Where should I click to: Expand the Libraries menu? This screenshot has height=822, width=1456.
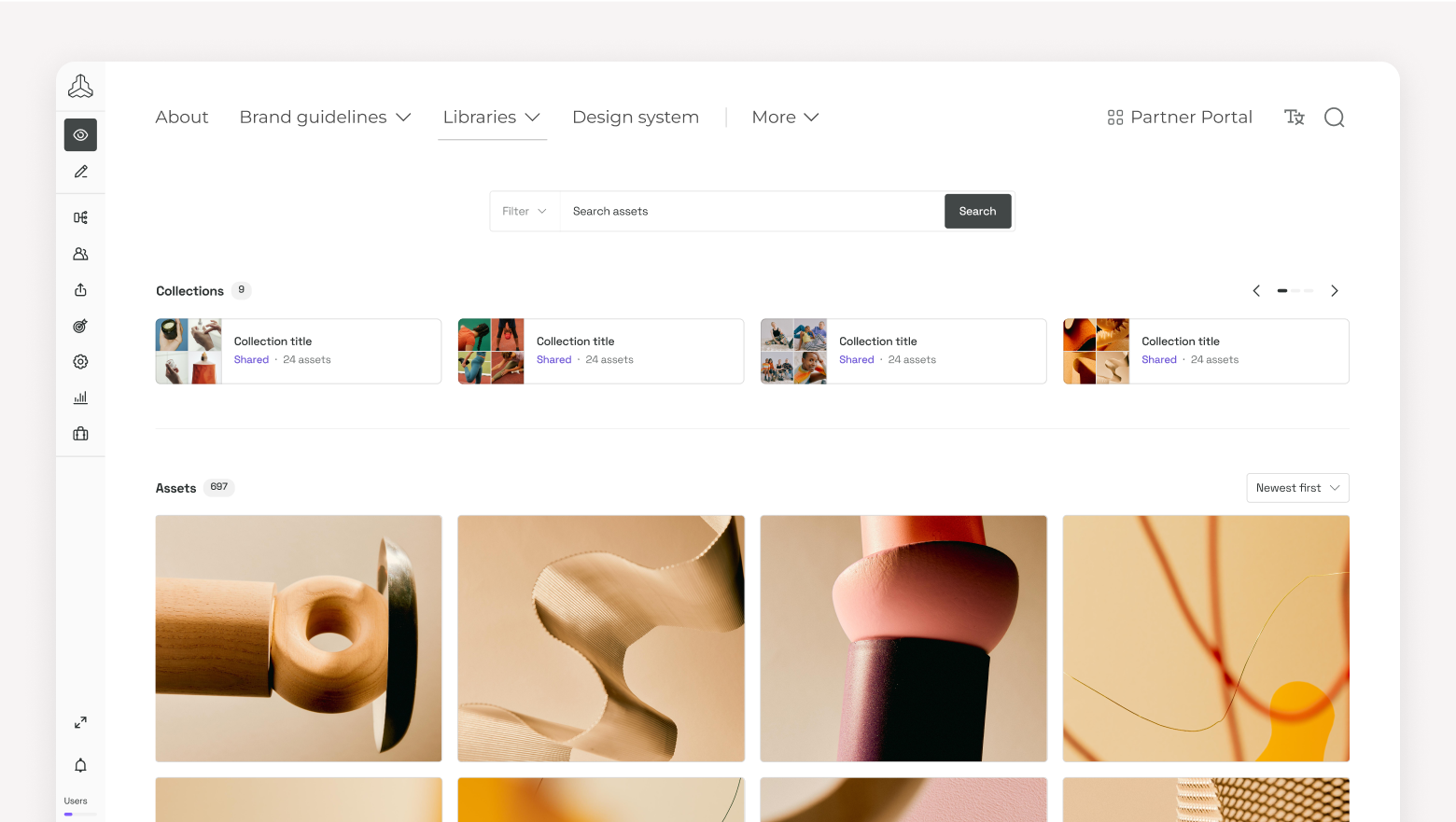tap(492, 117)
